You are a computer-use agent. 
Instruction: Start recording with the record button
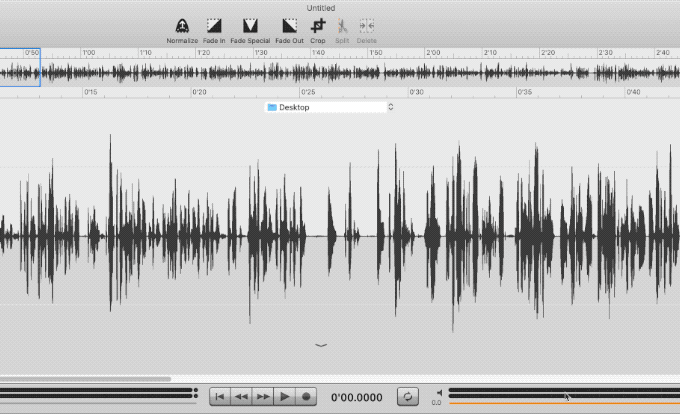pyautogui.click(x=306, y=397)
